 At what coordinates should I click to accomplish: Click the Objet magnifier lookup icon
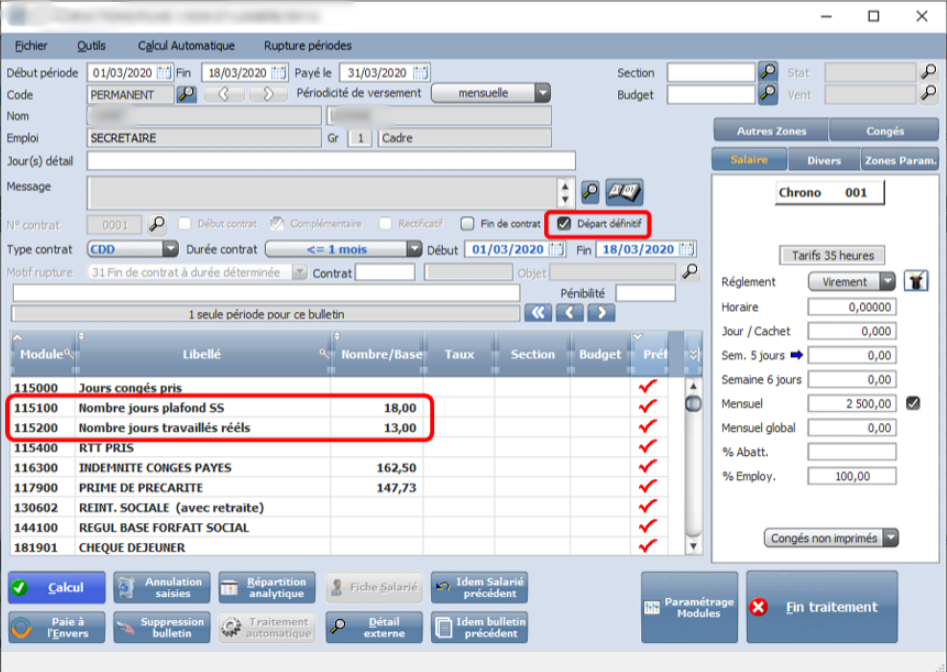coord(689,272)
